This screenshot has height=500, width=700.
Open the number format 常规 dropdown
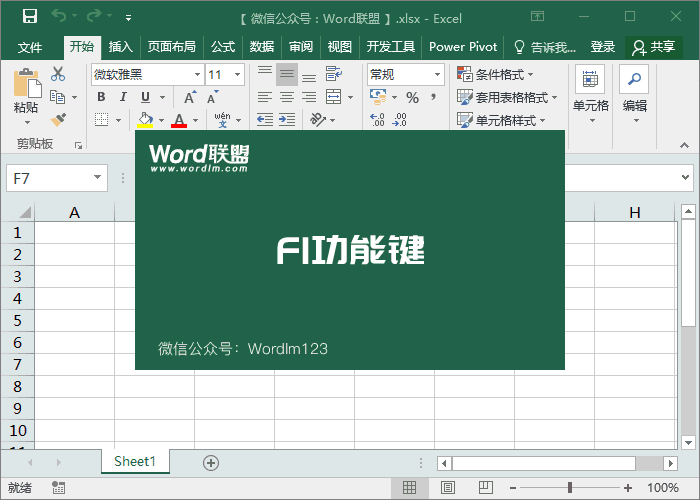tap(405, 75)
